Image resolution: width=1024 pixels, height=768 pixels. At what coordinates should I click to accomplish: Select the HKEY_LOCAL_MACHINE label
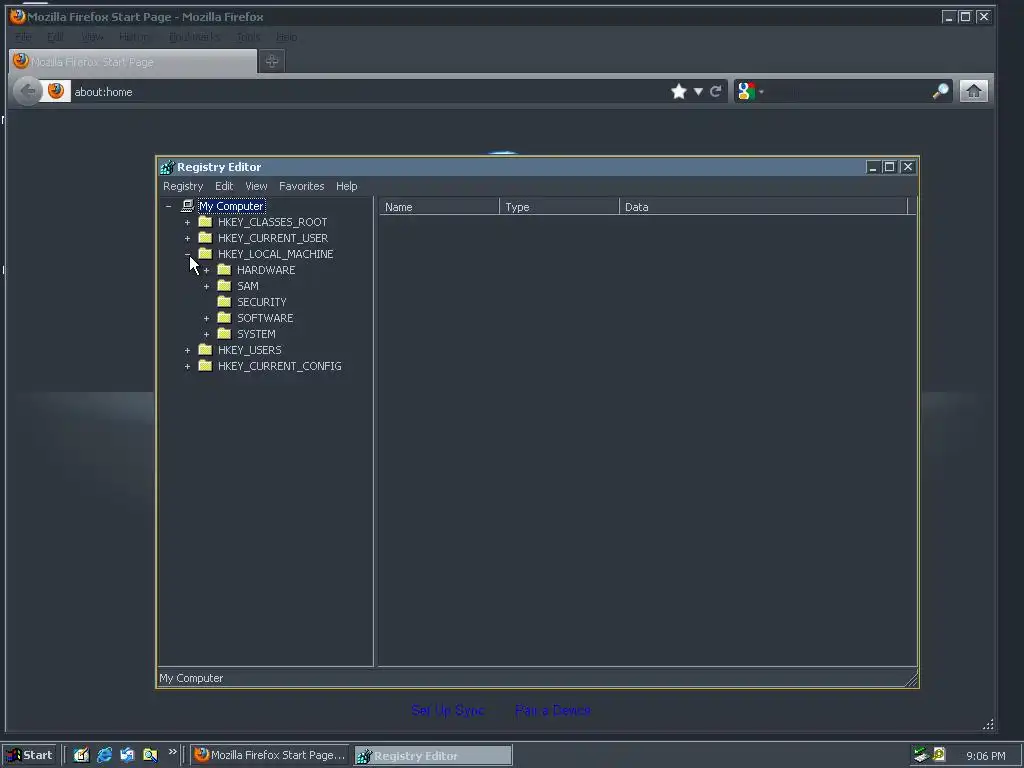[x=276, y=254]
